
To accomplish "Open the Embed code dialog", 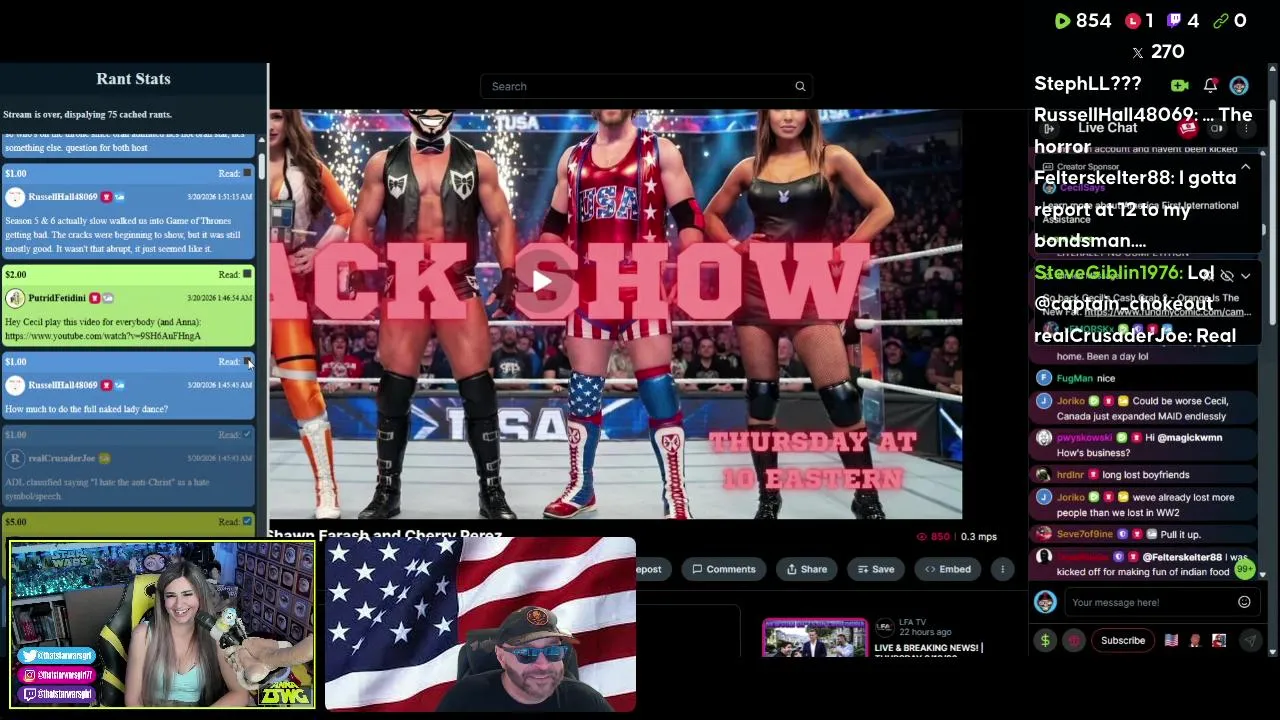I will 948,569.
